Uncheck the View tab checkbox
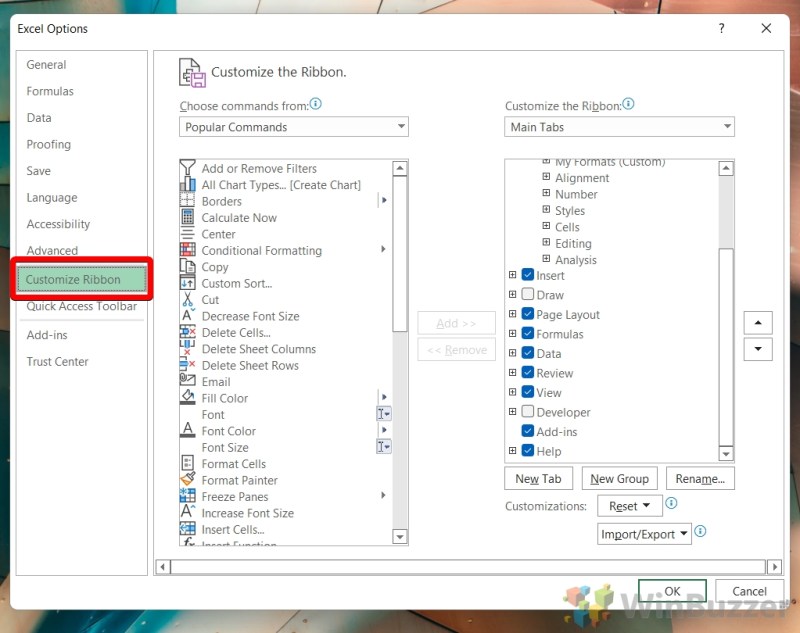 (x=528, y=392)
